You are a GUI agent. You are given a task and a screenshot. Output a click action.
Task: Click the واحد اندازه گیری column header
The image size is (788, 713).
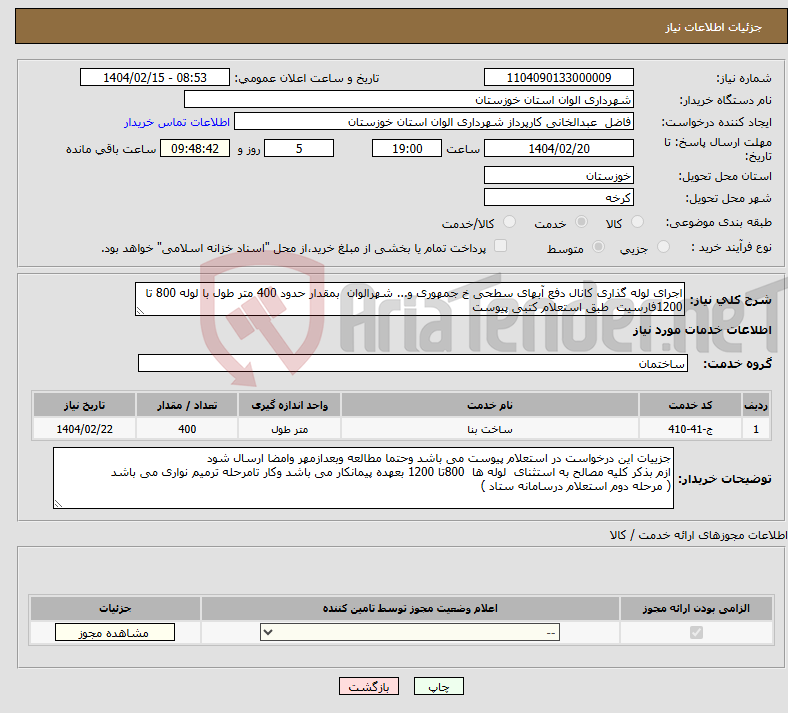tap(289, 405)
